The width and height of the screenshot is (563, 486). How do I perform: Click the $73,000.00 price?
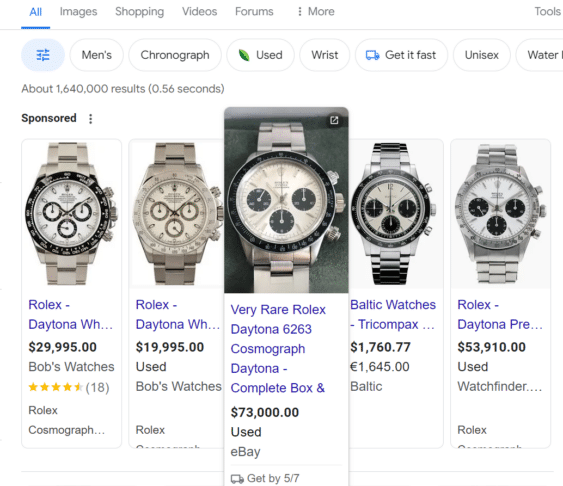(x=265, y=412)
